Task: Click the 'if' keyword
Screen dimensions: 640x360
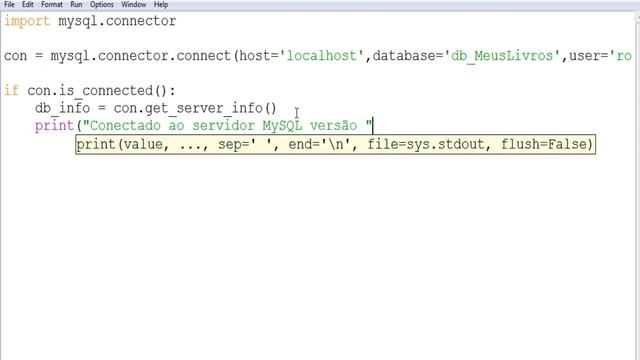Action: (x=11, y=90)
